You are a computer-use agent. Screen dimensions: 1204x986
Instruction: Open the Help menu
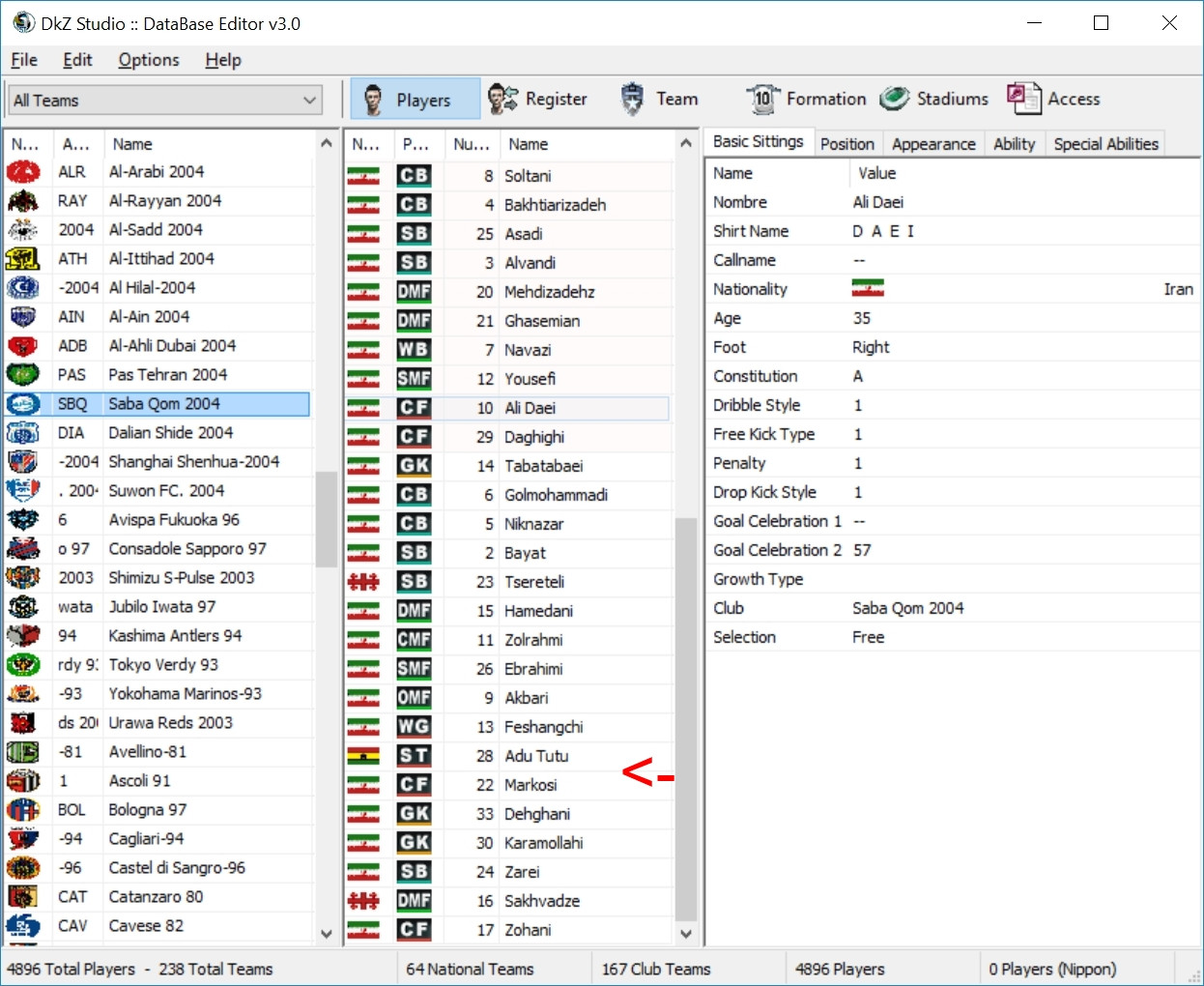223,60
